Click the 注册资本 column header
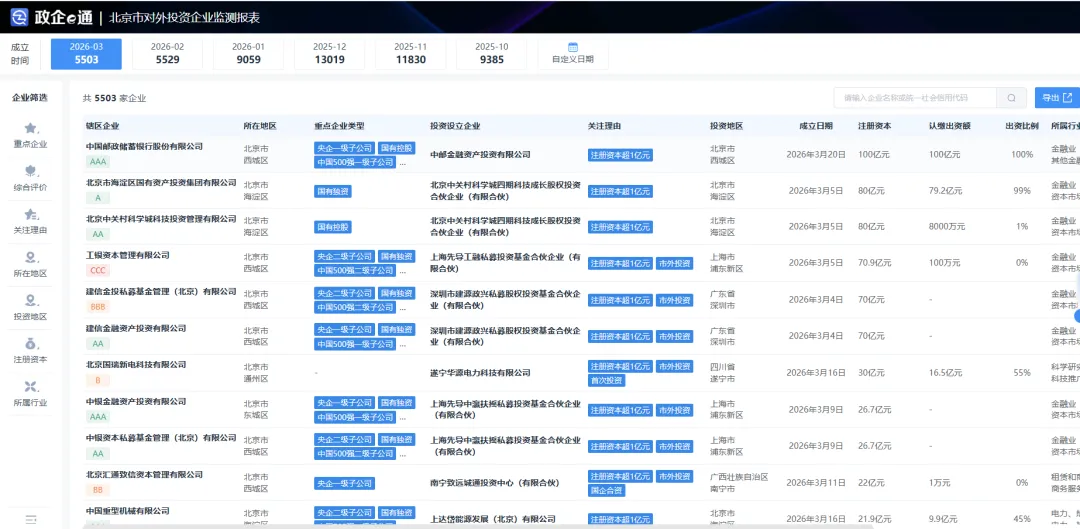Viewport: 1080px width, 529px height. click(x=874, y=126)
